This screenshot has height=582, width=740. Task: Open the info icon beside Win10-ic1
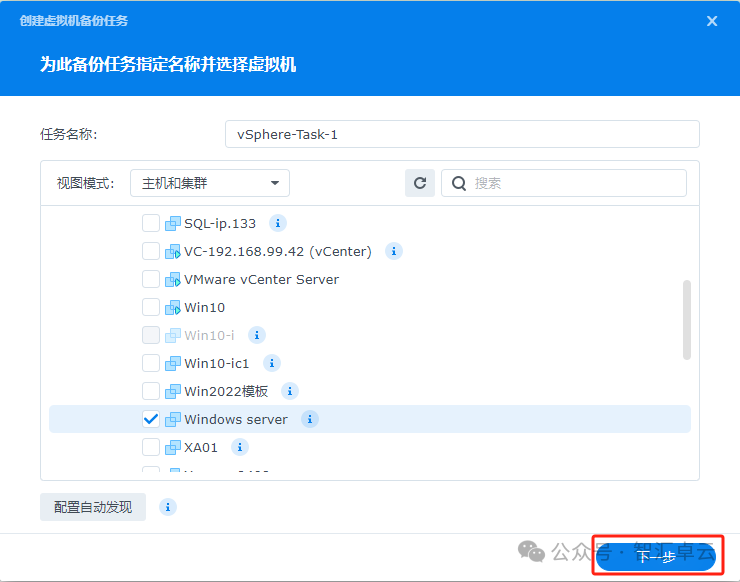click(272, 363)
